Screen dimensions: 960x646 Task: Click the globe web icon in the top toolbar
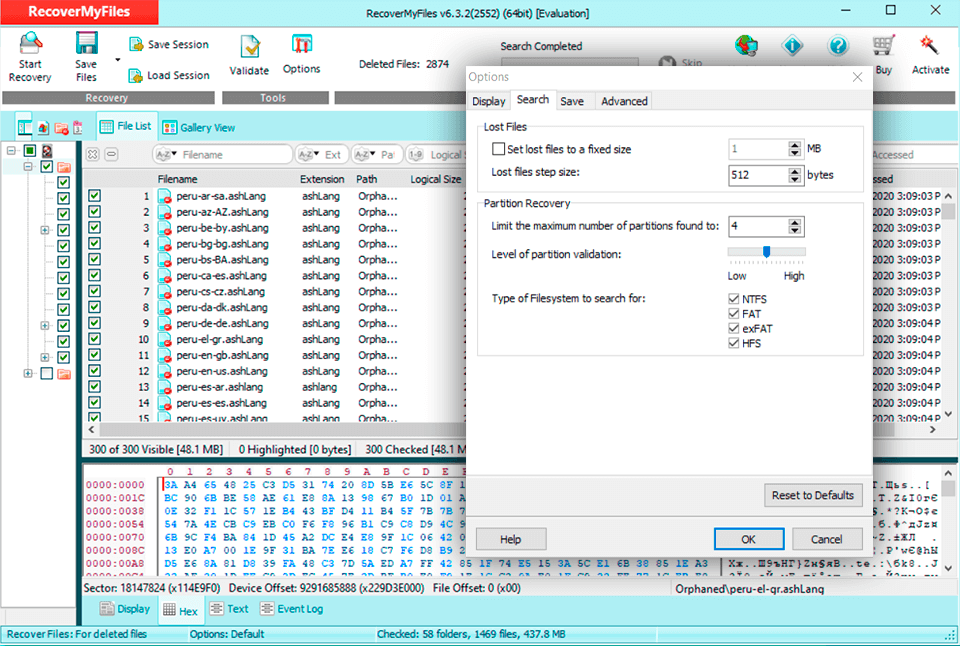point(746,45)
